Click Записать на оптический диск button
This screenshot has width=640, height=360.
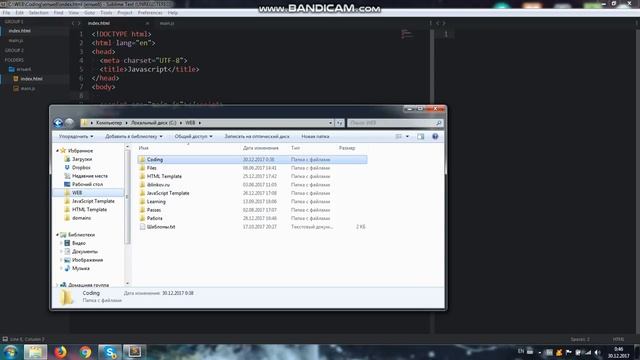tap(257, 136)
